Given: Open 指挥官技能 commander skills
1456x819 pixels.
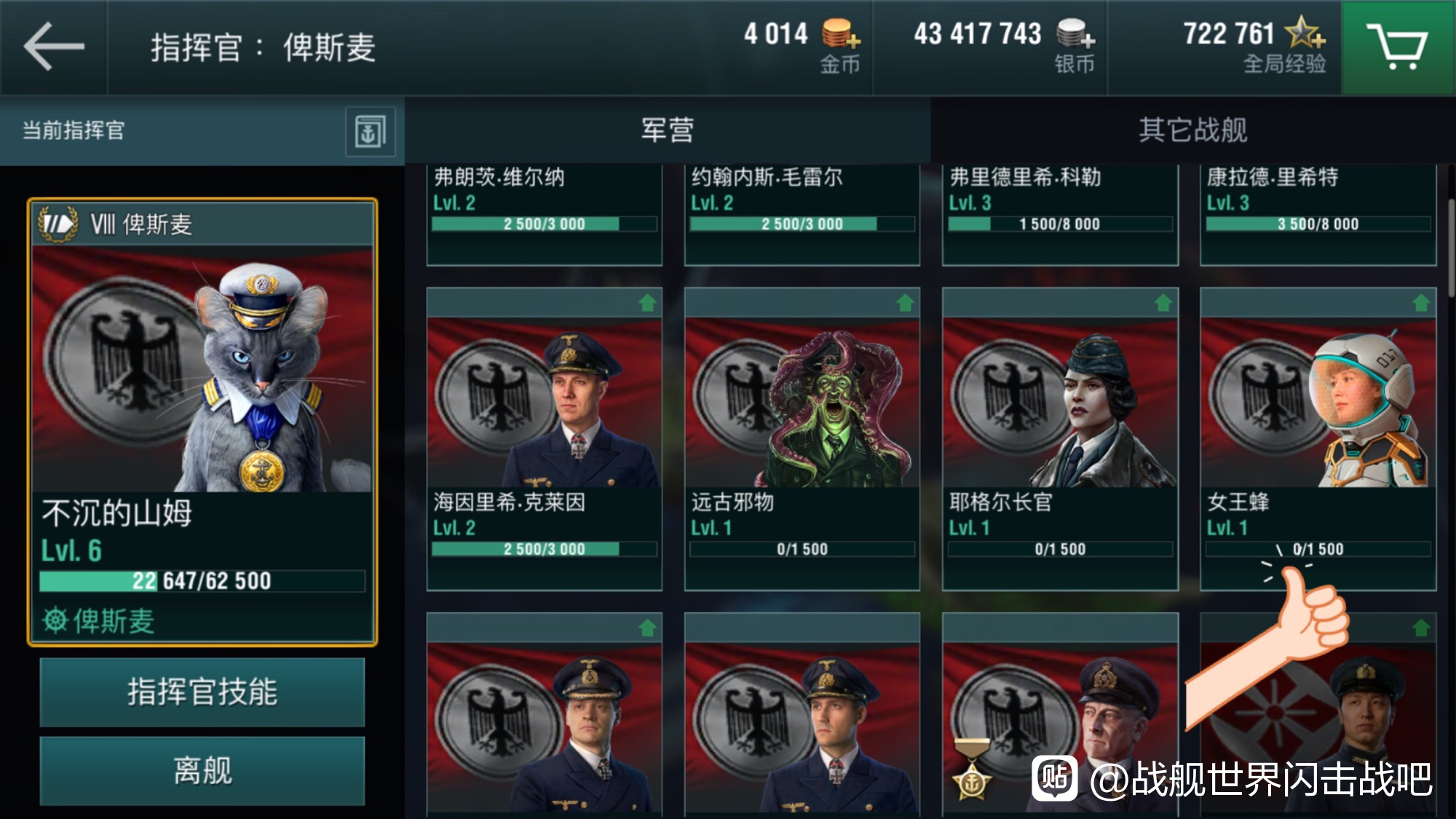Looking at the screenshot, I should pos(202,692).
